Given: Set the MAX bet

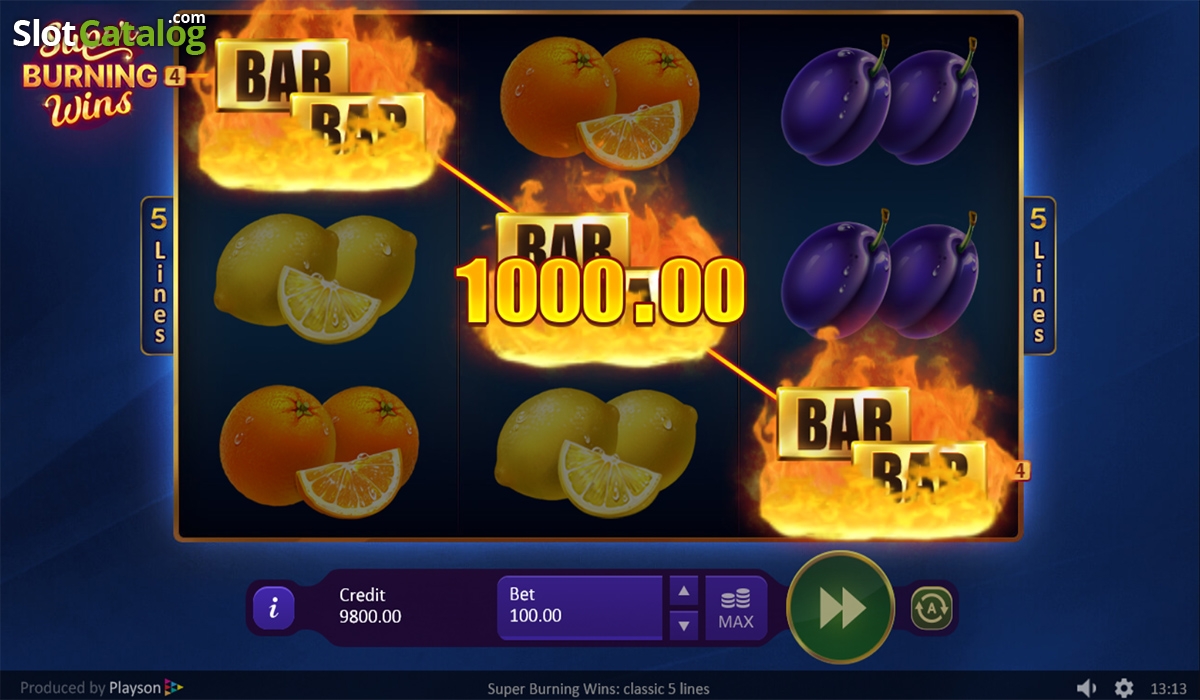Looking at the screenshot, I should tap(736, 607).
